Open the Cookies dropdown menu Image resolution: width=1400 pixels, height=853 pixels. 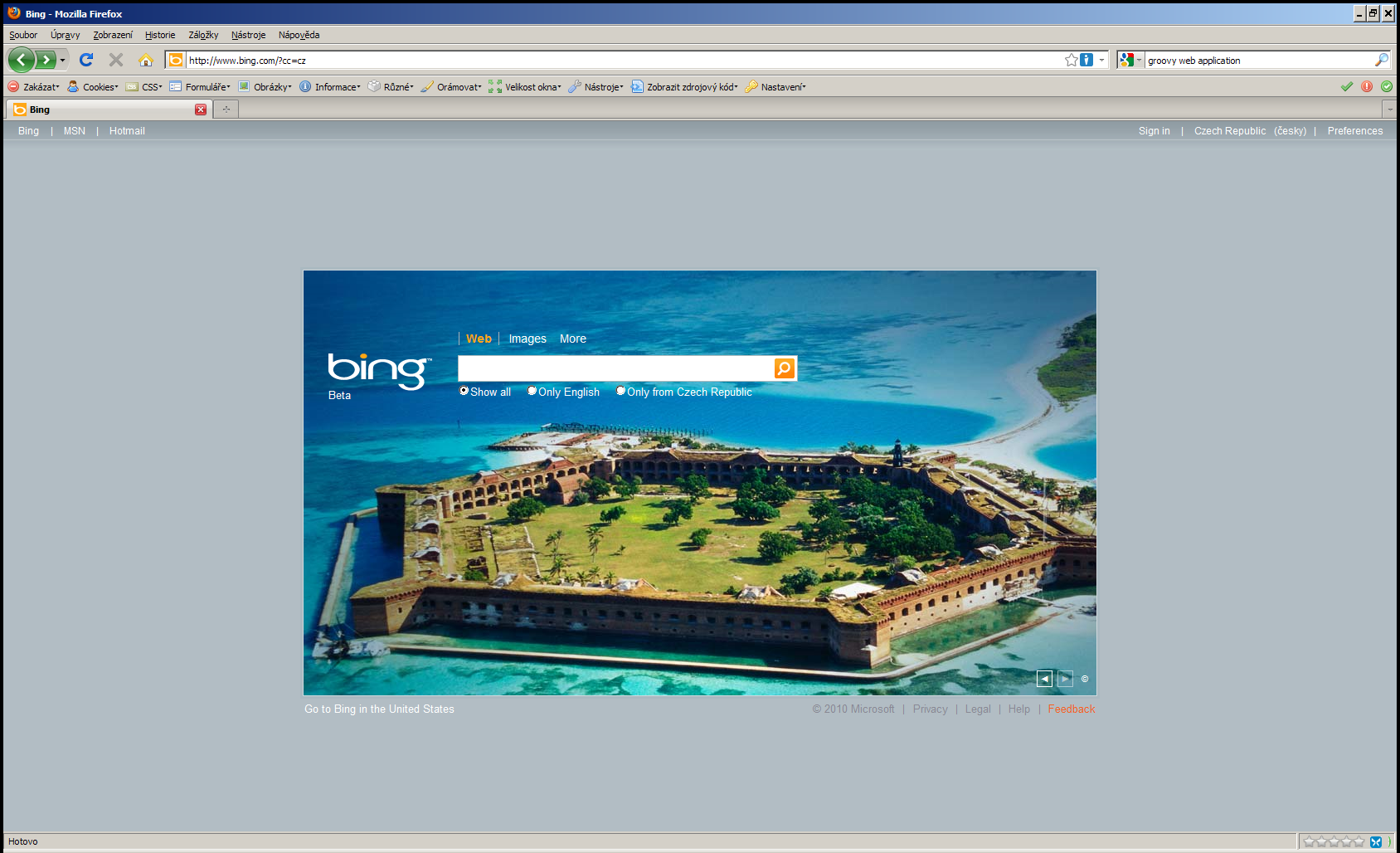[x=93, y=86]
